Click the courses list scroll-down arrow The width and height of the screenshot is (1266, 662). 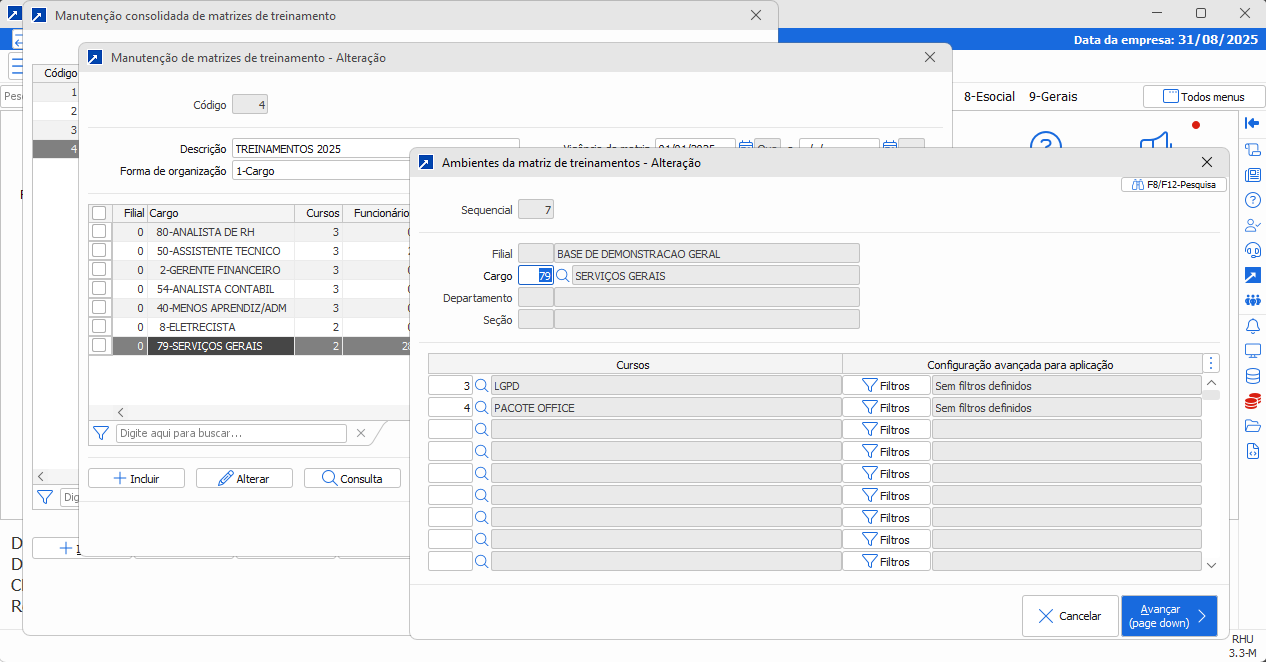[1211, 565]
